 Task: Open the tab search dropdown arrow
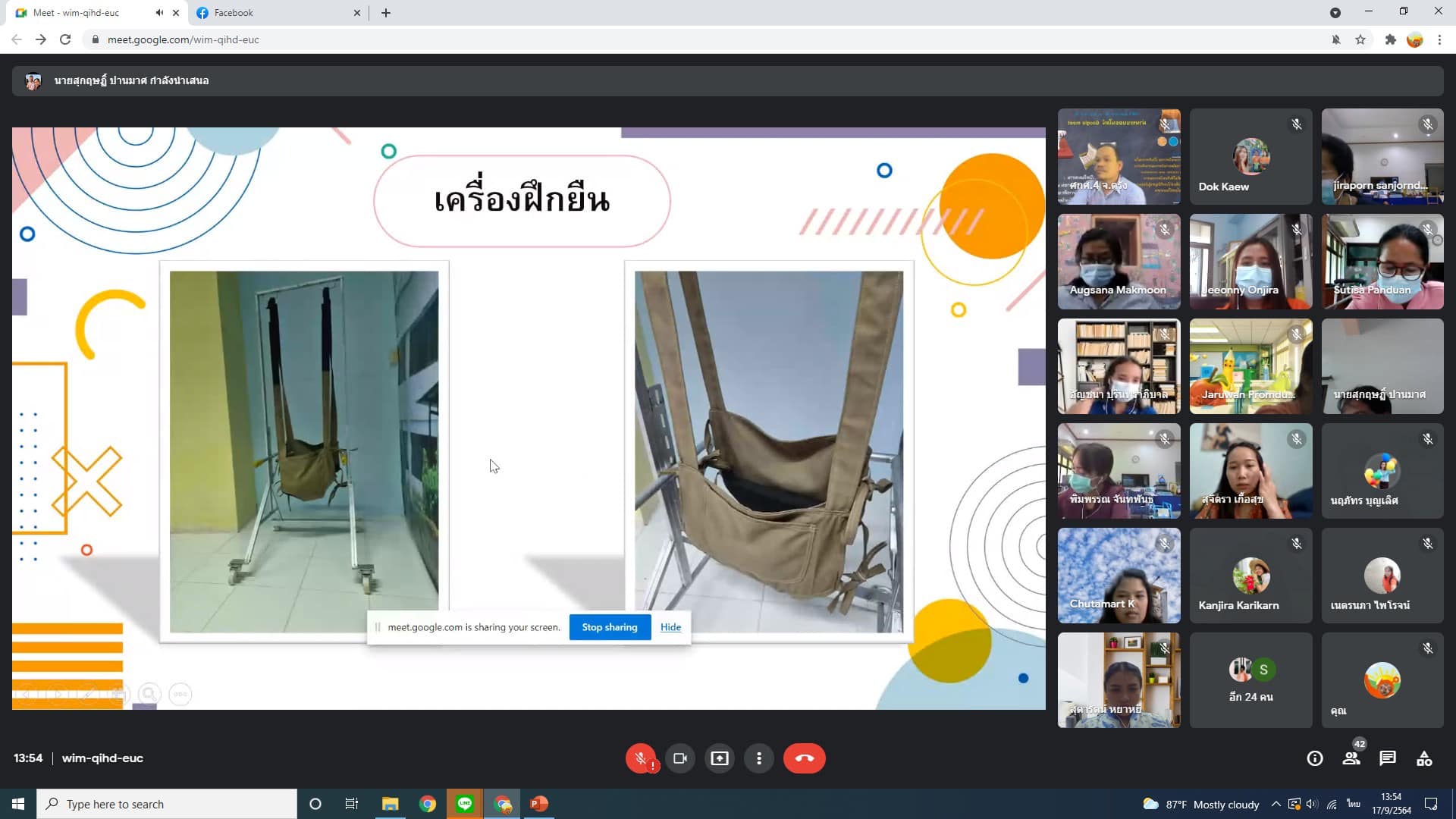click(1335, 12)
